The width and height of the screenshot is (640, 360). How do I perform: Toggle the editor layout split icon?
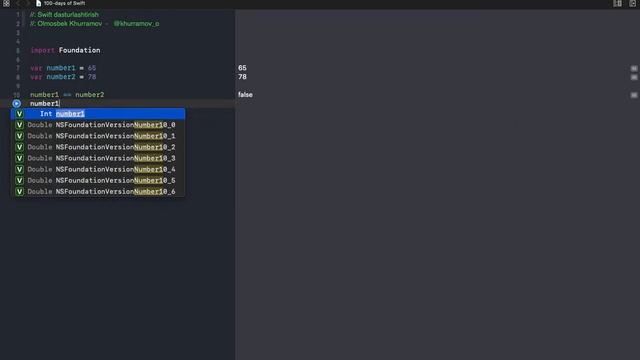pos(618,3)
